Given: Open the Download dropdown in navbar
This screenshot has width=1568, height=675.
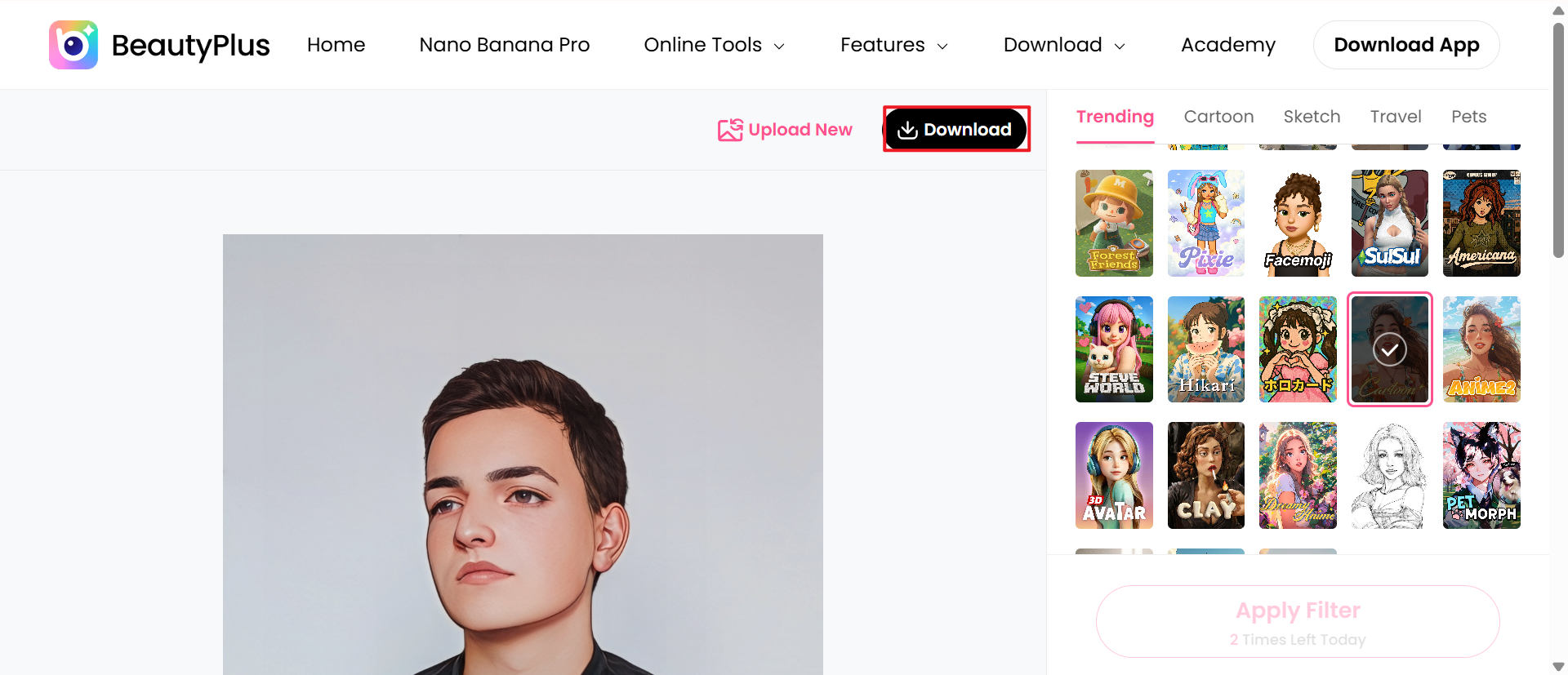Looking at the screenshot, I should click(x=1064, y=45).
